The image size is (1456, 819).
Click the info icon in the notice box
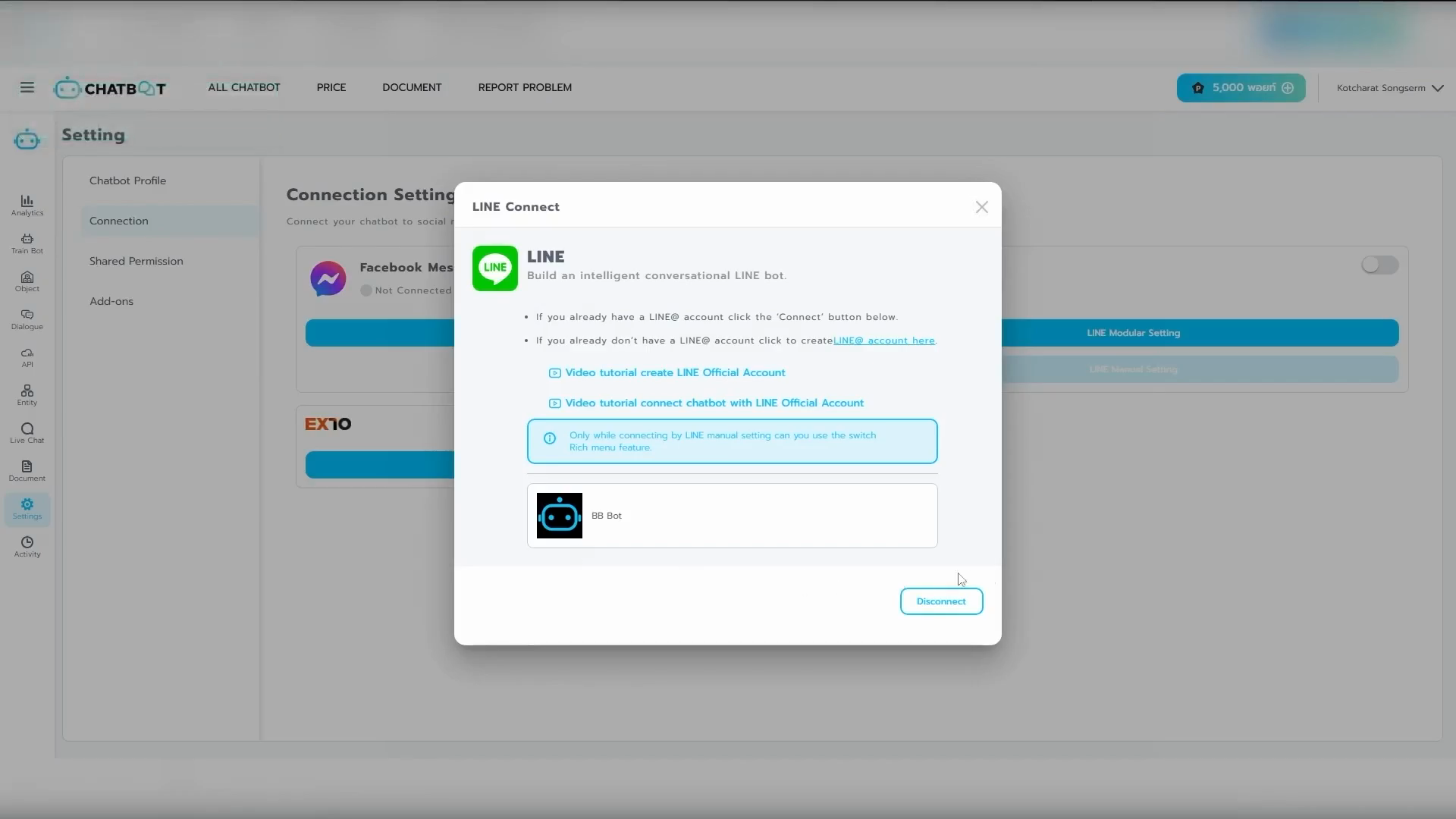(x=550, y=438)
